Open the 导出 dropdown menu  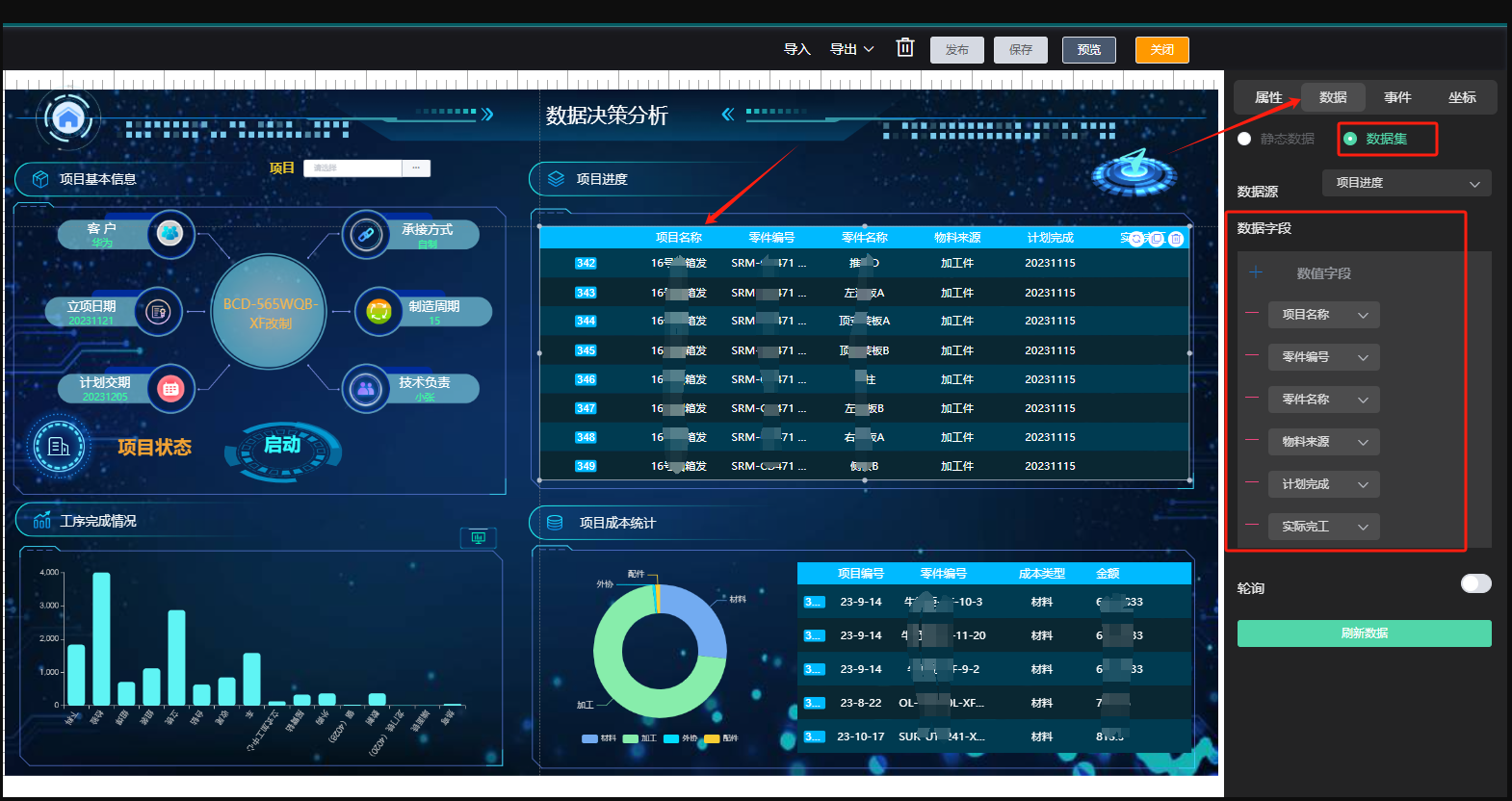pos(852,49)
